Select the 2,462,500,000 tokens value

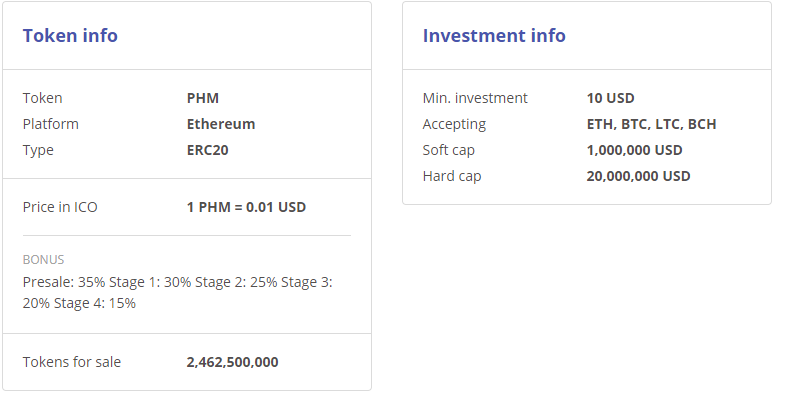tap(232, 362)
